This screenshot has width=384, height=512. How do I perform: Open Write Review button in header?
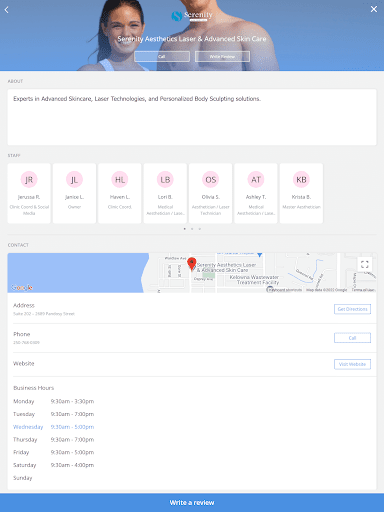click(x=222, y=56)
